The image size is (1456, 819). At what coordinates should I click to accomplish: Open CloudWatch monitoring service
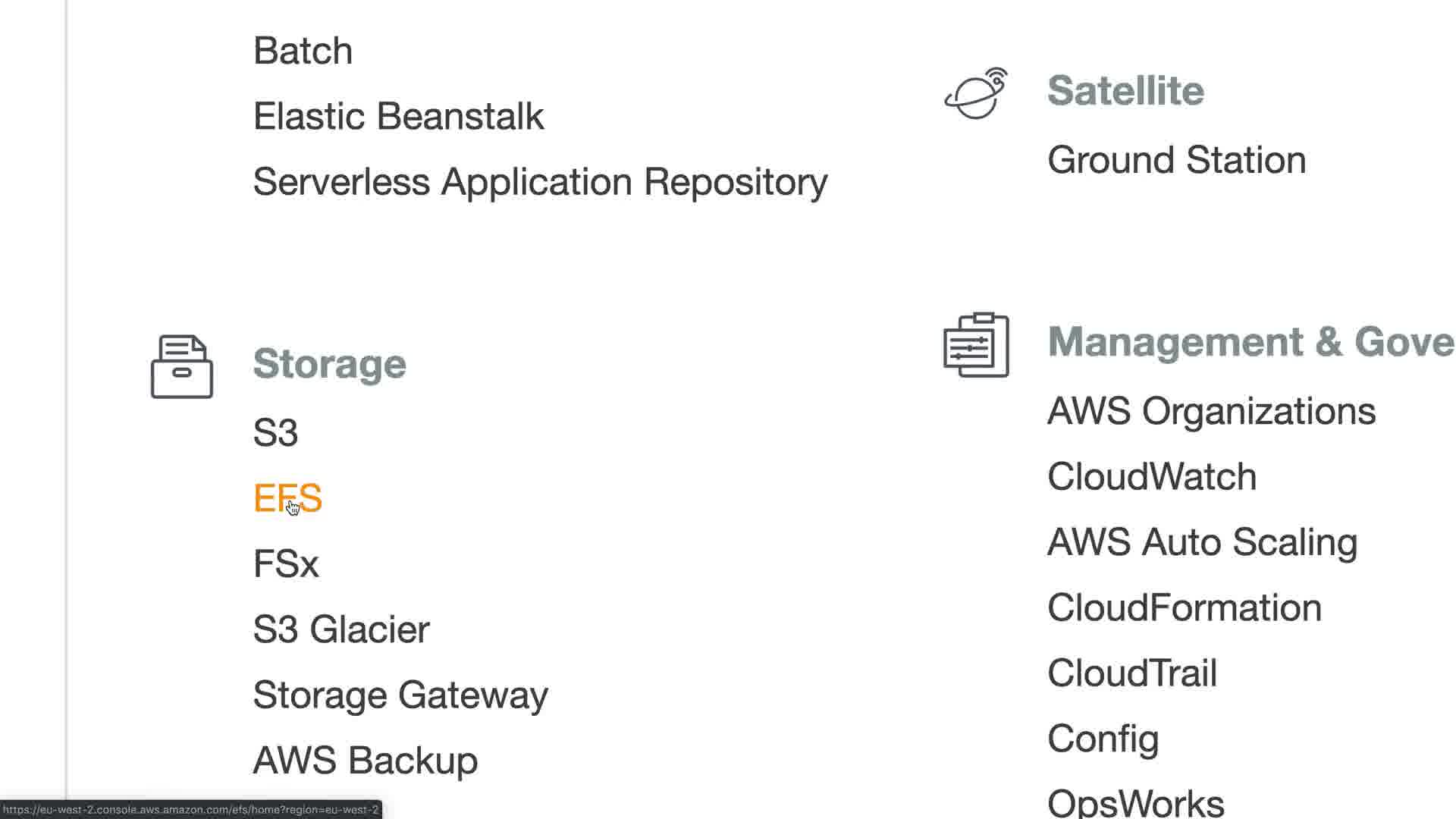coord(1152,476)
